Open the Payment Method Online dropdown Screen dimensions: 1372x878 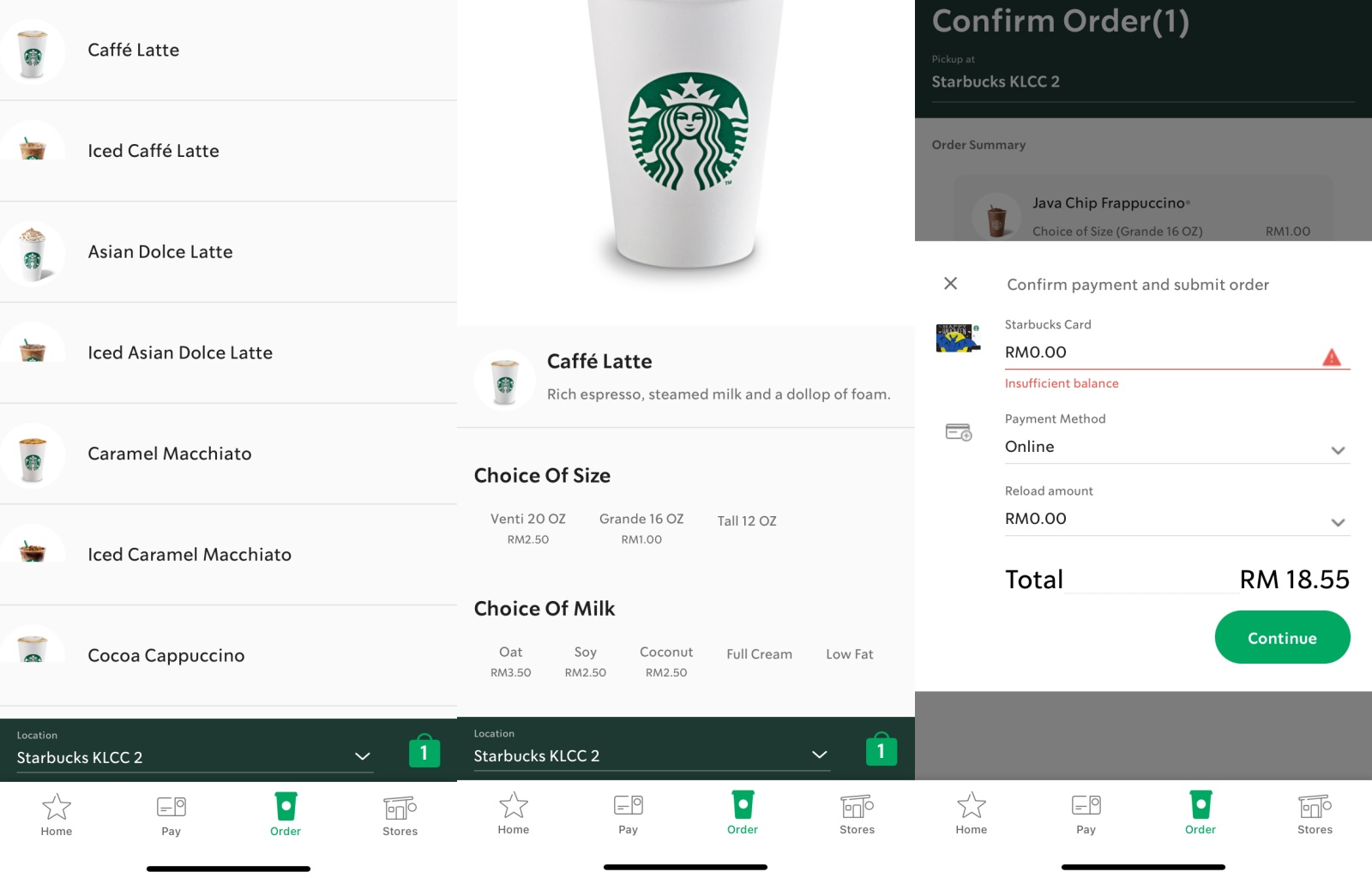click(x=1177, y=447)
